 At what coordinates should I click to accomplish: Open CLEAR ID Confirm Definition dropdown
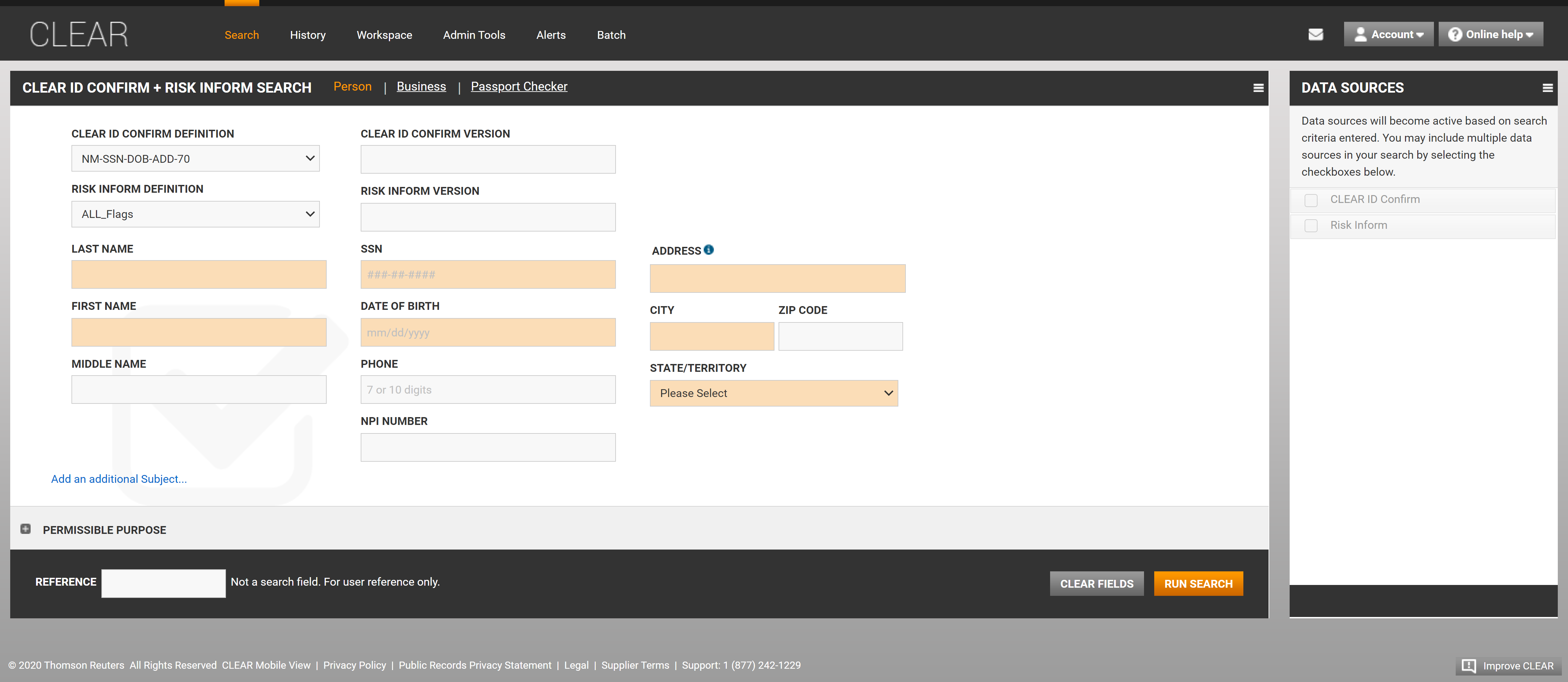point(195,158)
